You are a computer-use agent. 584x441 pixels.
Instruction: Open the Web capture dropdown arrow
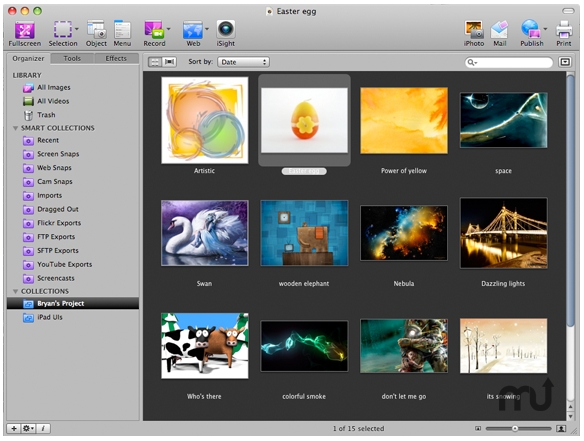[x=207, y=29]
